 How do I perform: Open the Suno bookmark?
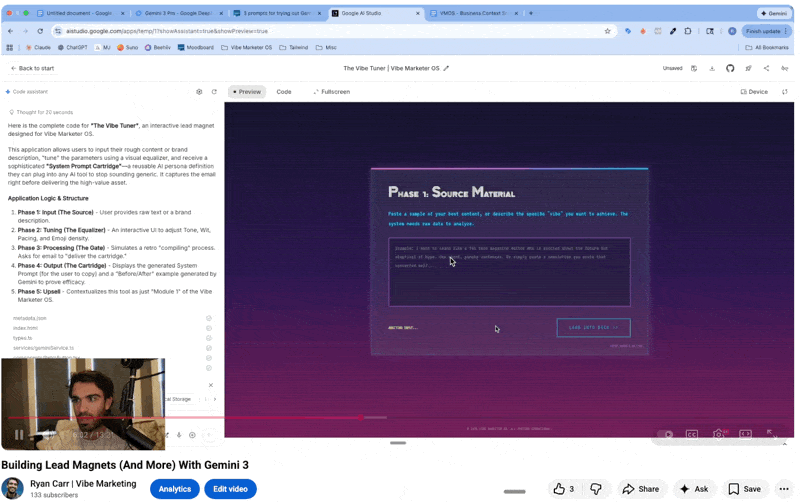pyautogui.click(x=128, y=47)
